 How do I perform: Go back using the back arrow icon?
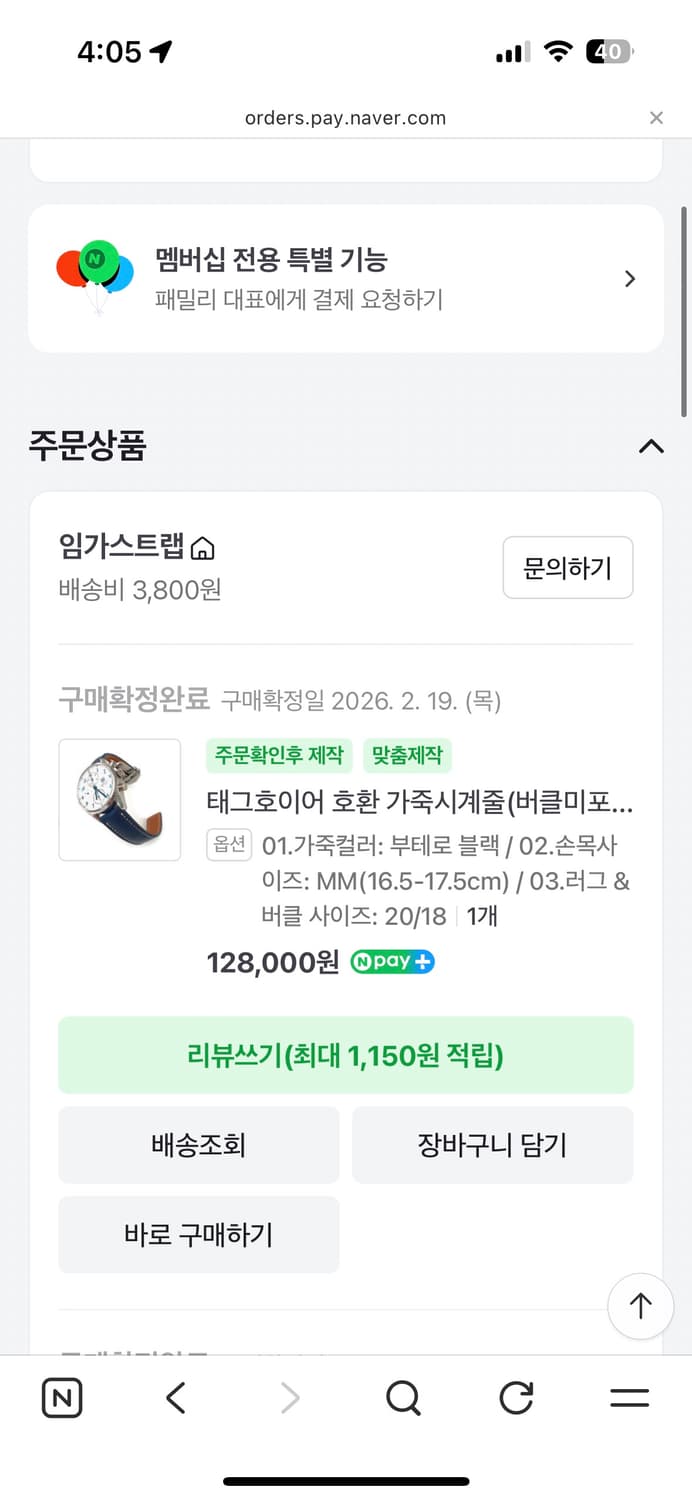click(x=175, y=1397)
